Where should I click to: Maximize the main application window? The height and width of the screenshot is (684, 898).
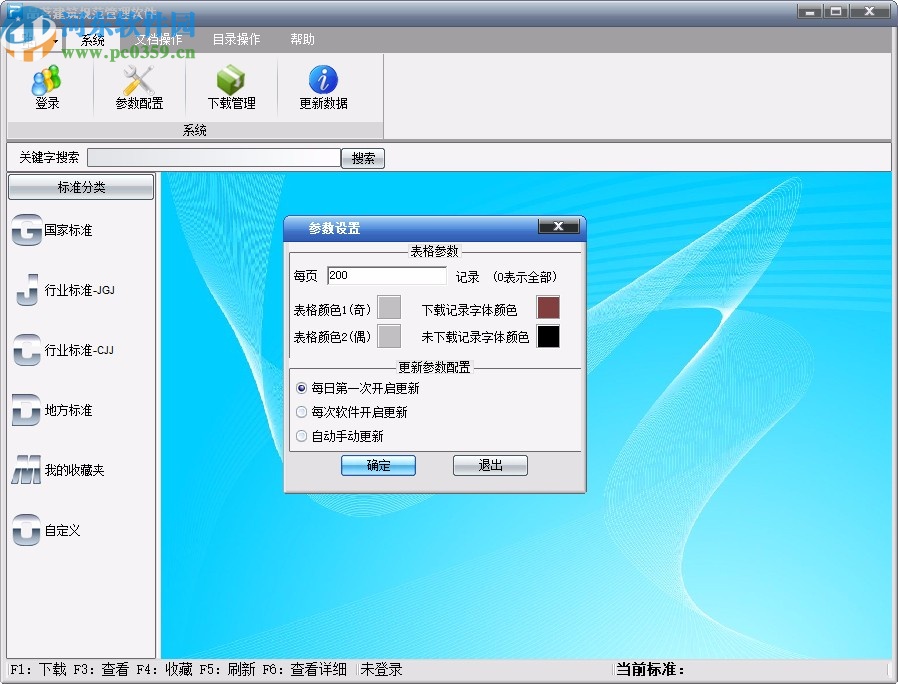click(836, 11)
